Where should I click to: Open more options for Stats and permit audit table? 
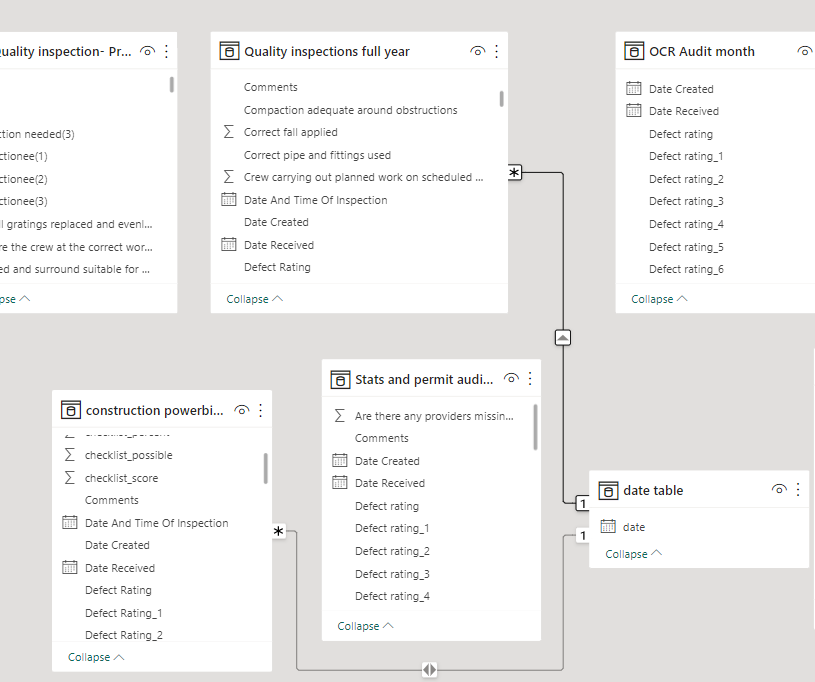(530, 378)
